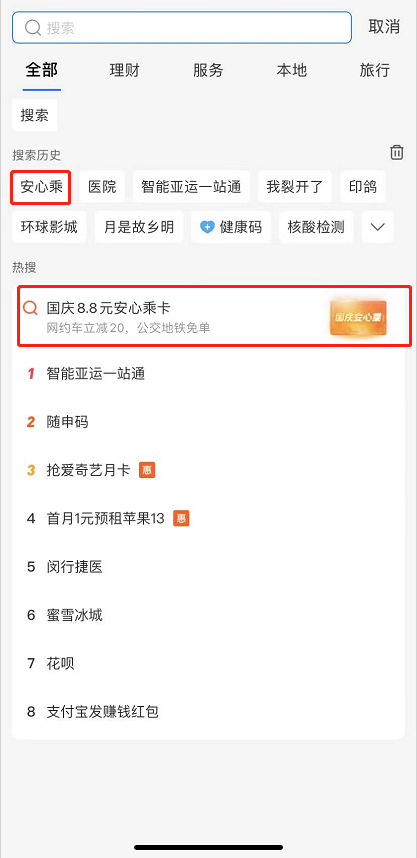Tap the orange search icon beside 国庆安心乘卡
The height and width of the screenshot is (858, 417).
[31, 308]
